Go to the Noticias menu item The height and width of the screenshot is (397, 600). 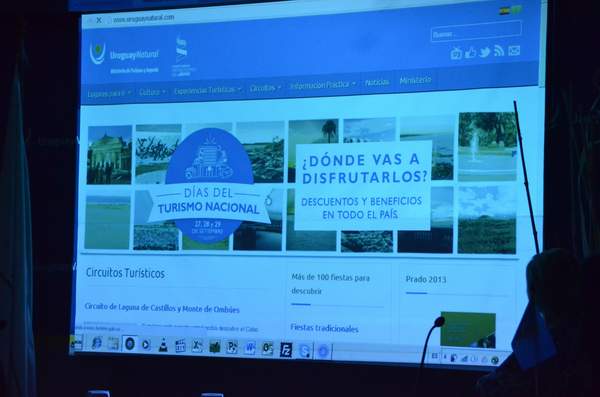377,82
